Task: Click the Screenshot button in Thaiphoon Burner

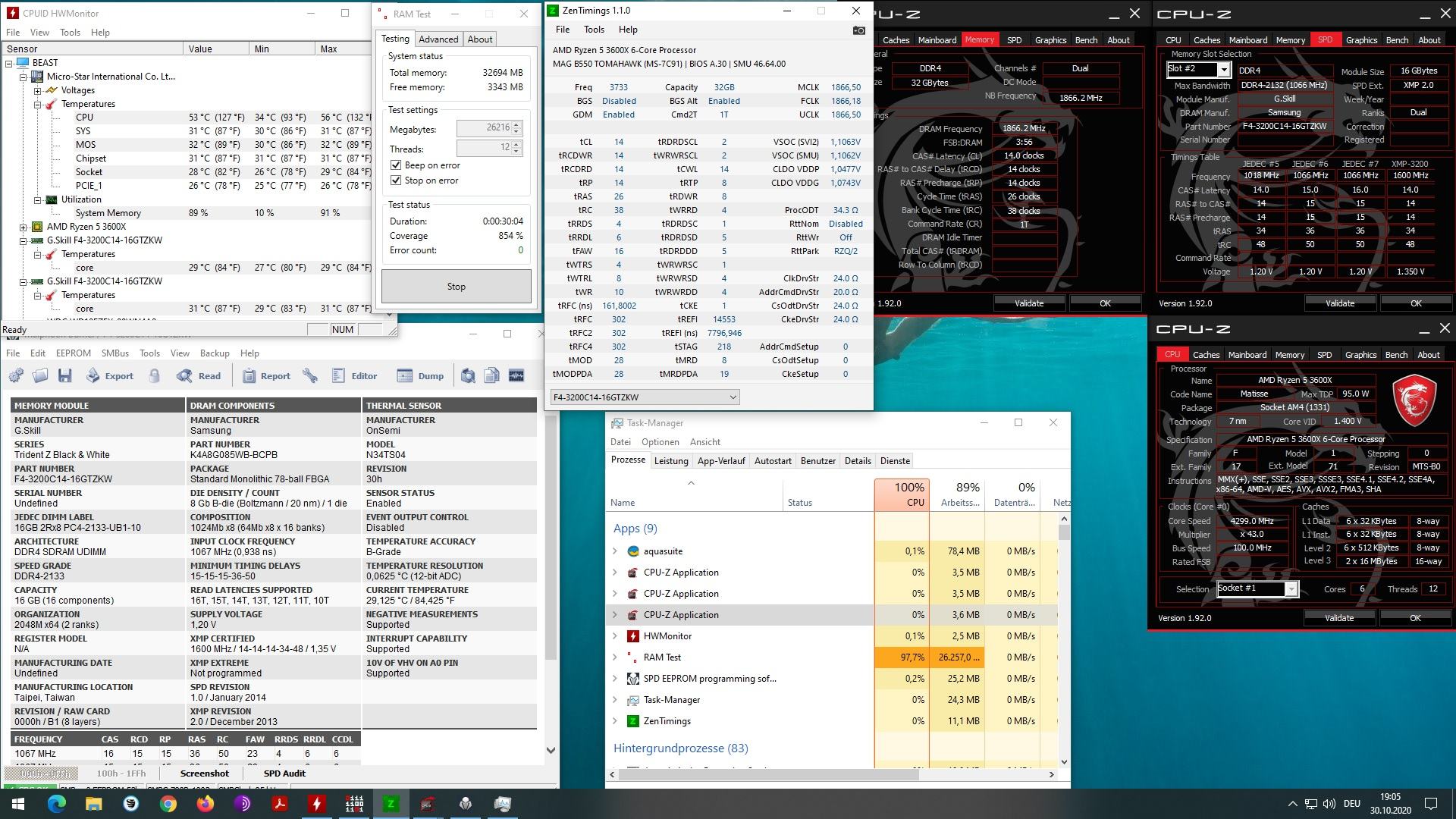Action: pyautogui.click(x=204, y=773)
